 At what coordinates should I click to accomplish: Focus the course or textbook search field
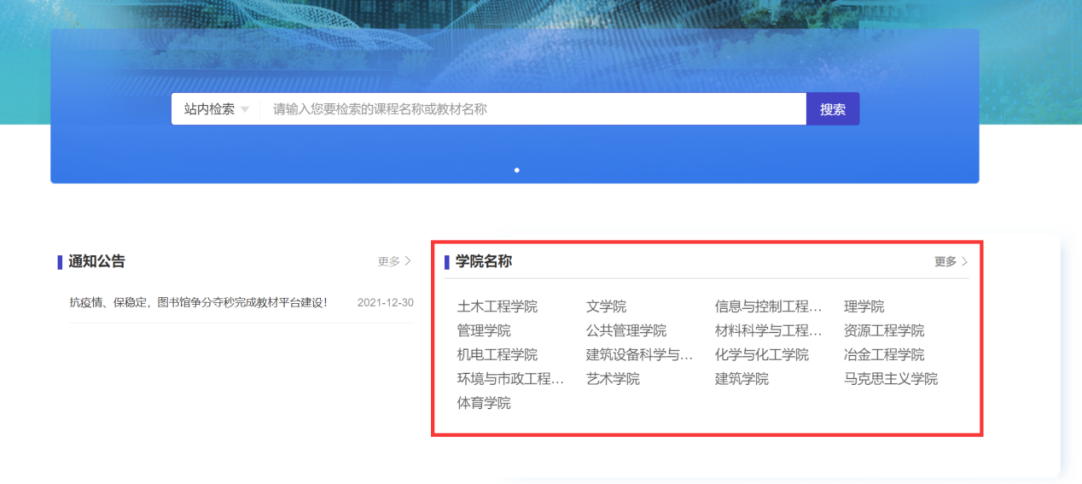pyautogui.click(x=533, y=109)
